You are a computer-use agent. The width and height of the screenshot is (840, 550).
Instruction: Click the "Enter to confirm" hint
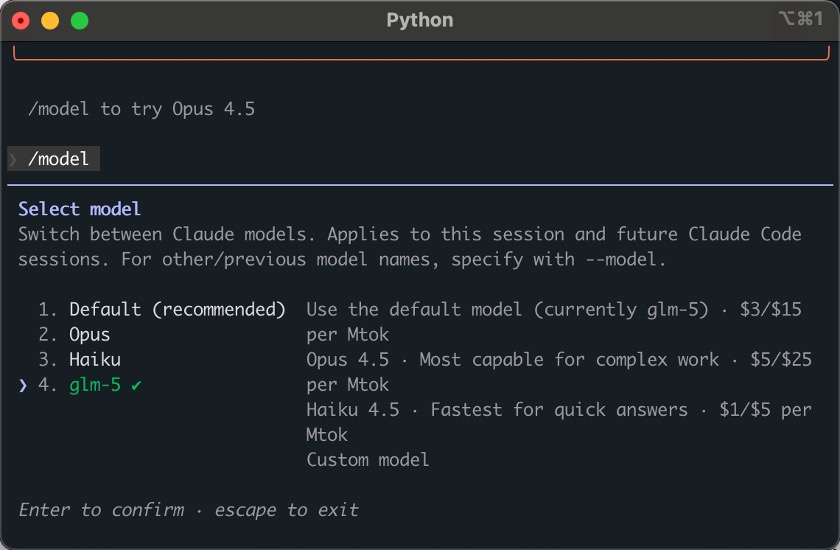(x=101, y=510)
